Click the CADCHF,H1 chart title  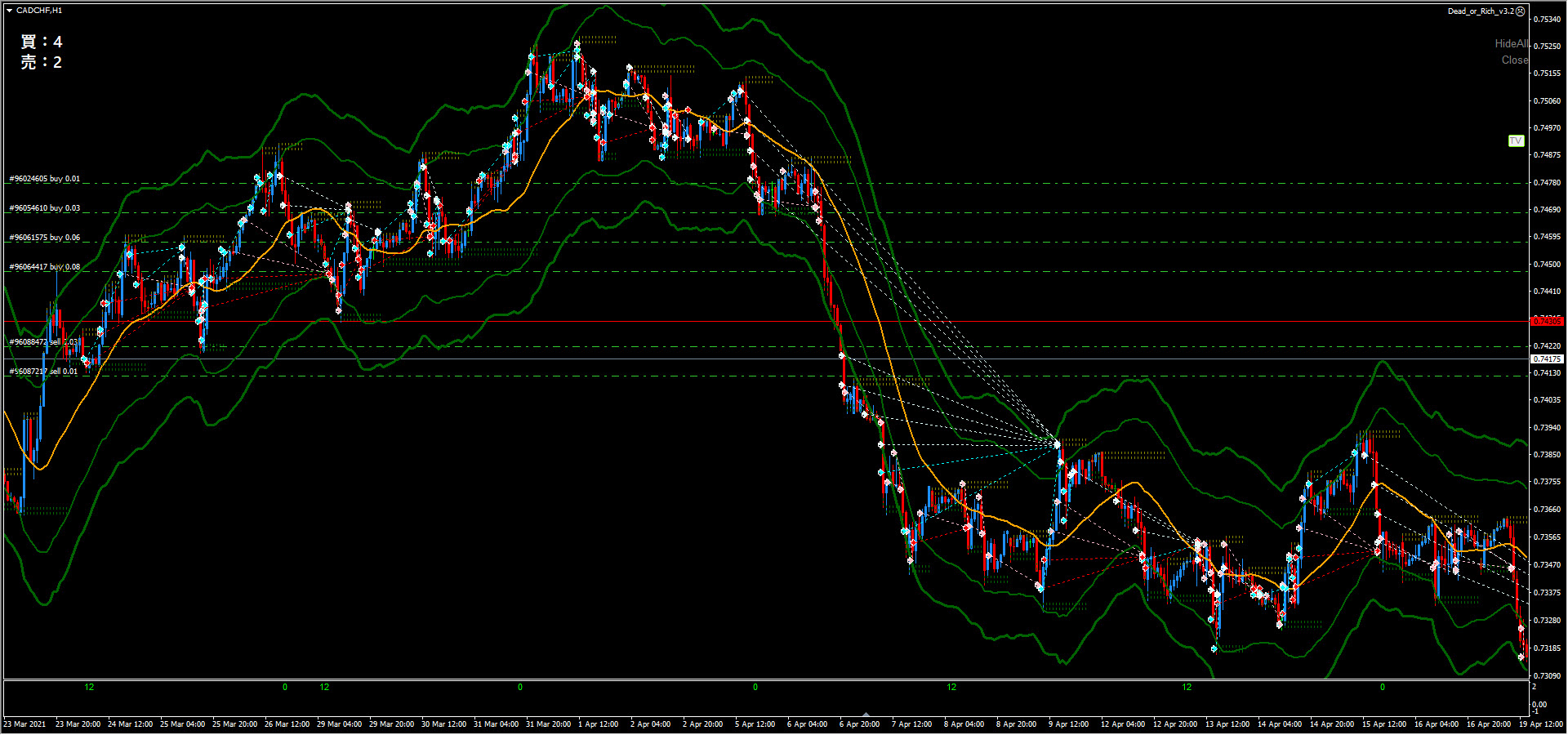pyautogui.click(x=39, y=11)
